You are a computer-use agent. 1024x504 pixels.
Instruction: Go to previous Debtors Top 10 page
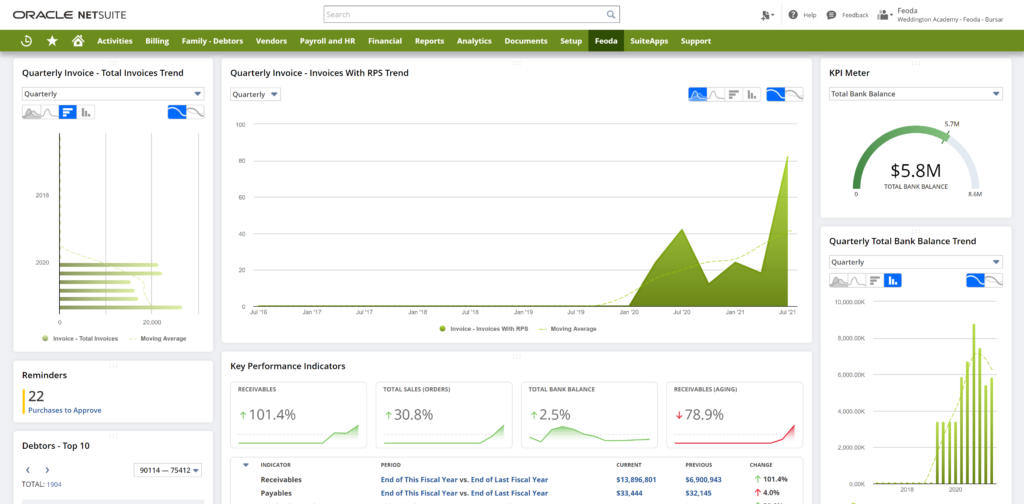click(x=27, y=470)
